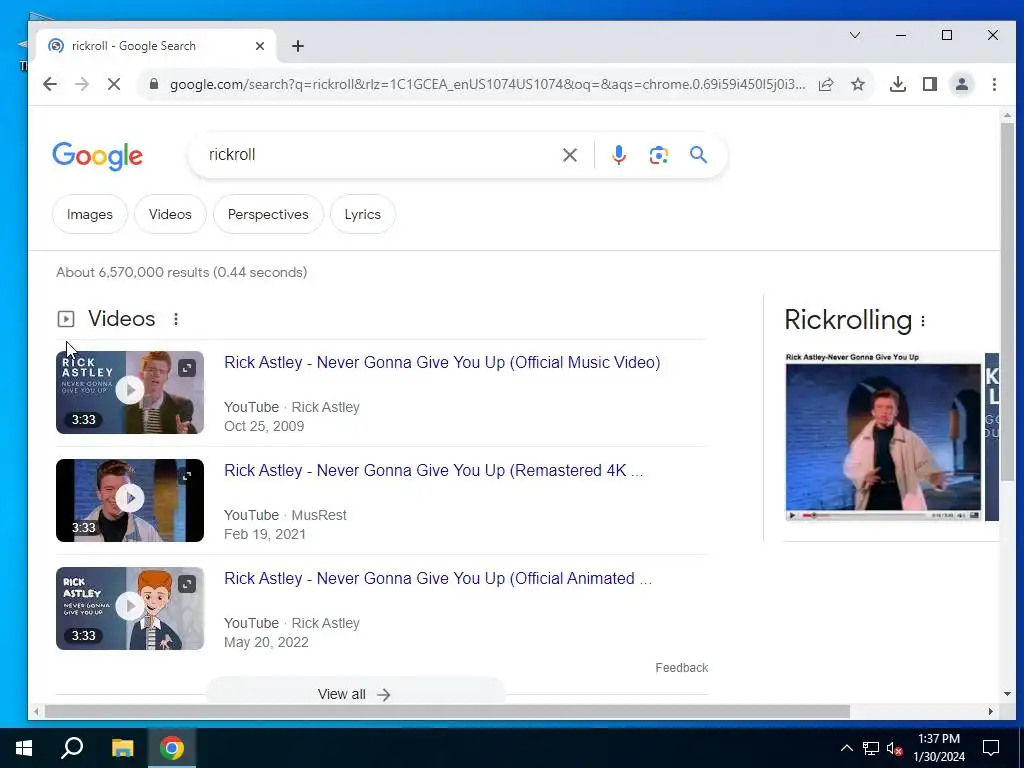View site info via the padlock icon
This screenshot has height=768, width=1024.
(x=154, y=84)
